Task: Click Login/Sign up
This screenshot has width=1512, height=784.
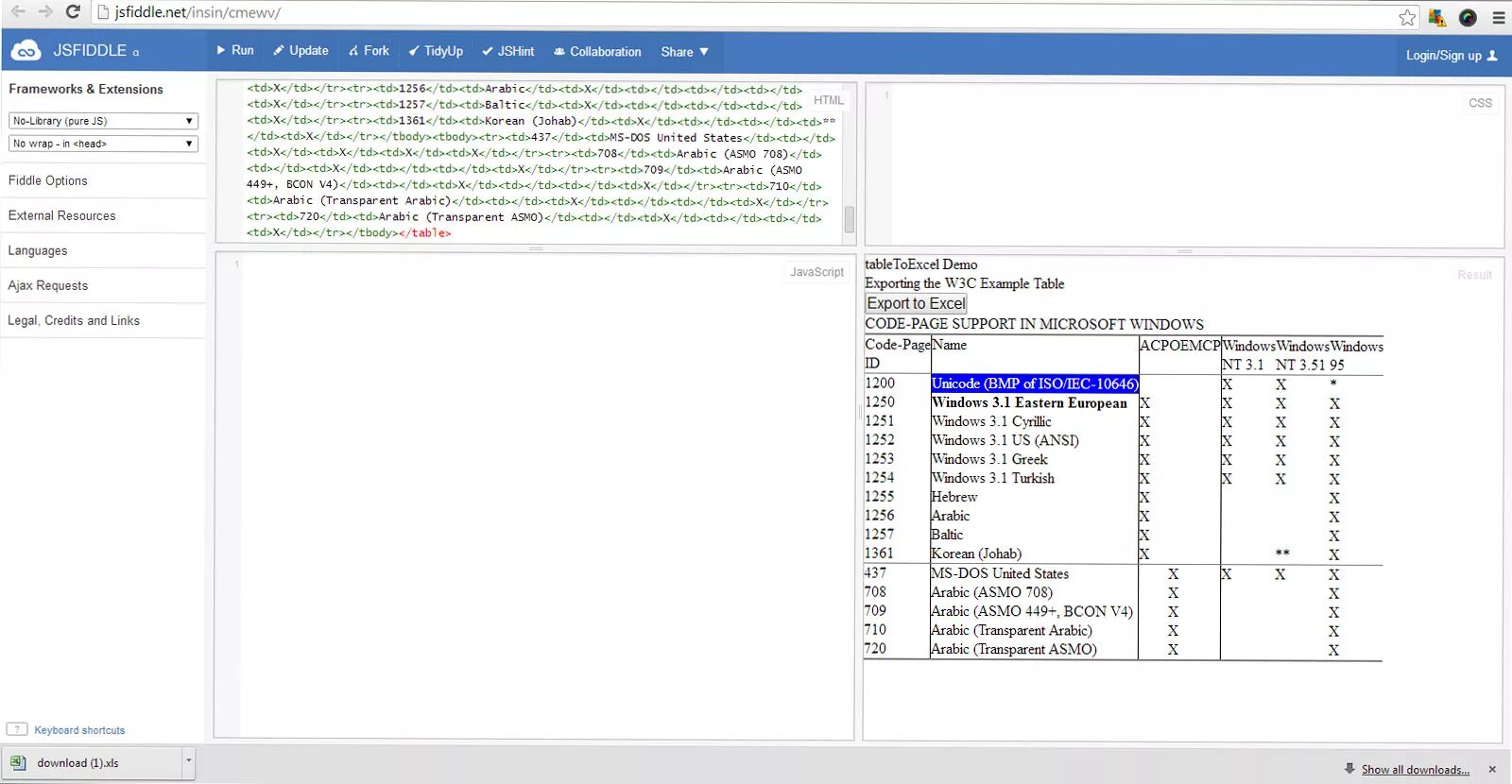Action: (1452, 56)
